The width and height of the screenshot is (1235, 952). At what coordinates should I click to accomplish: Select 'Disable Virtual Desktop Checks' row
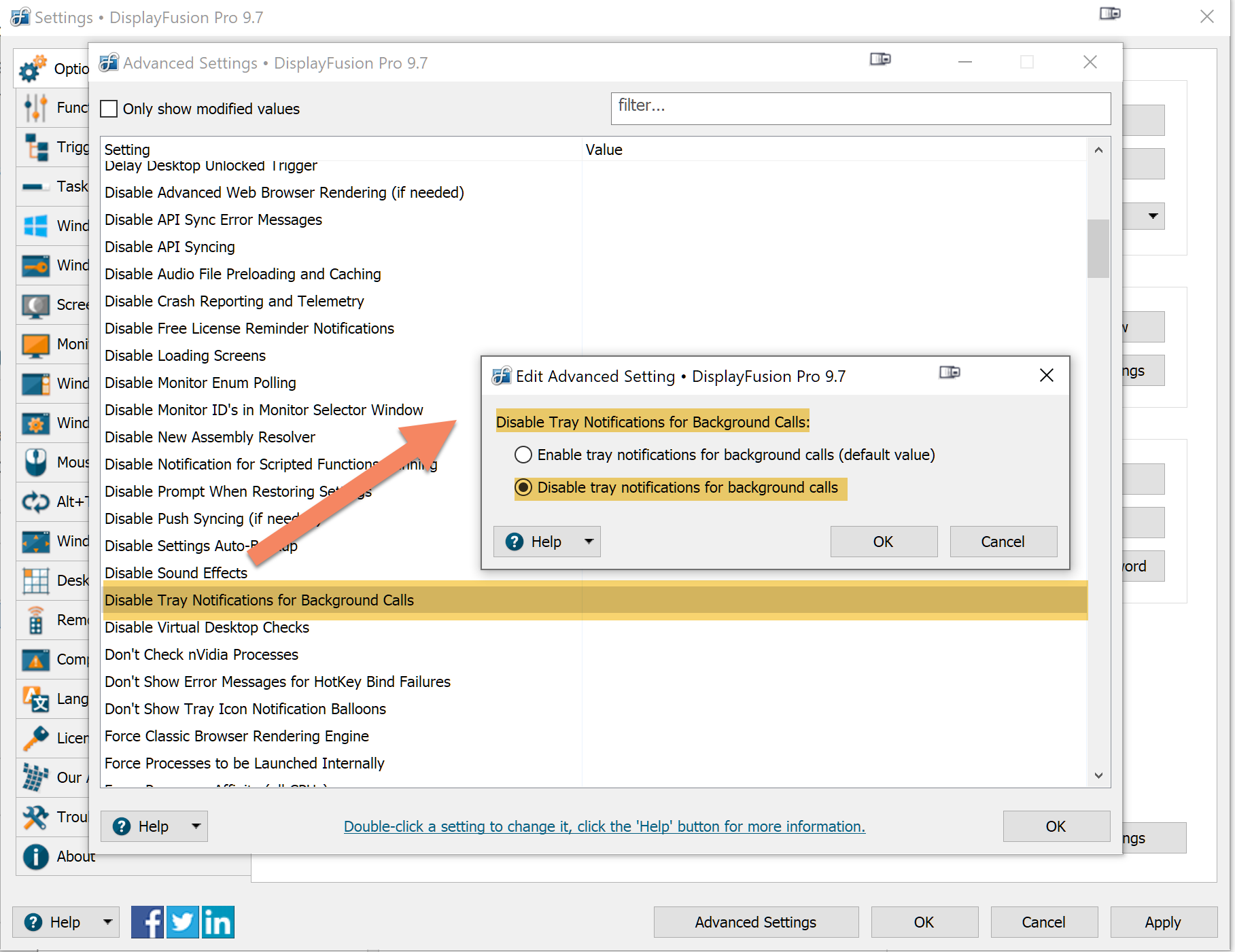[595, 627]
